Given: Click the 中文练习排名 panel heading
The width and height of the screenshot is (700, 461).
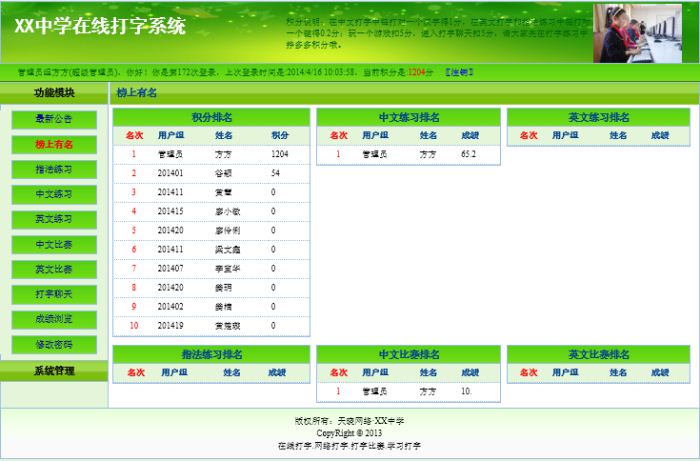Looking at the screenshot, I should click(408, 117).
